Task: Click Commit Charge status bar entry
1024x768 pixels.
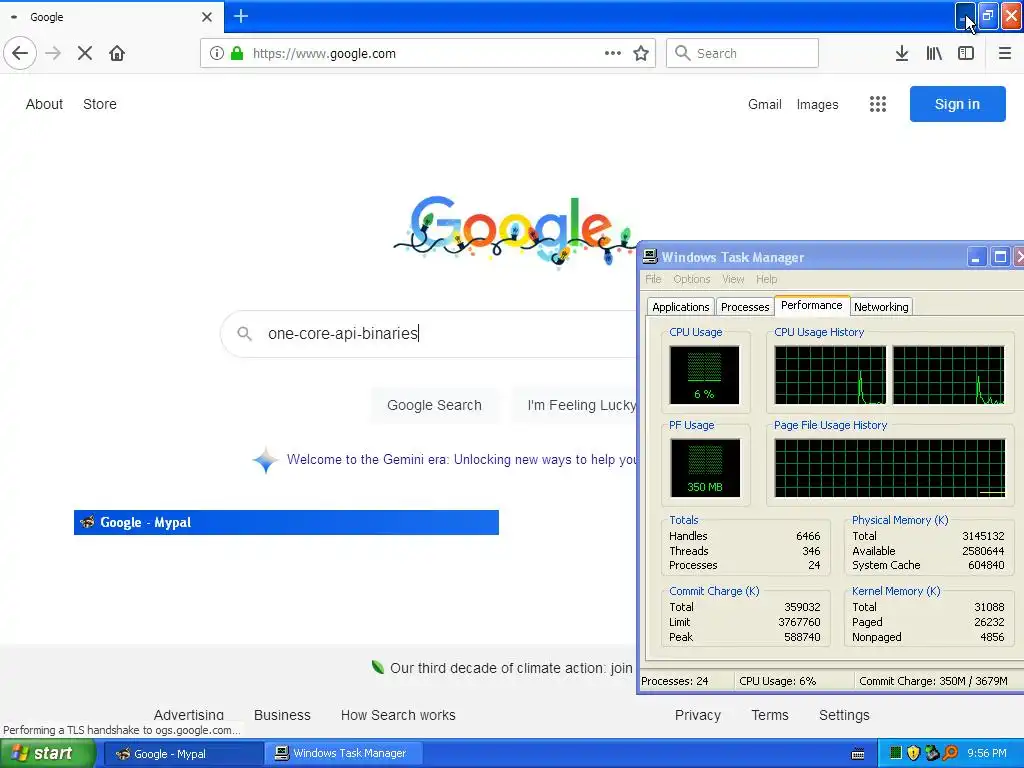Action: click(x=934, y=681)
